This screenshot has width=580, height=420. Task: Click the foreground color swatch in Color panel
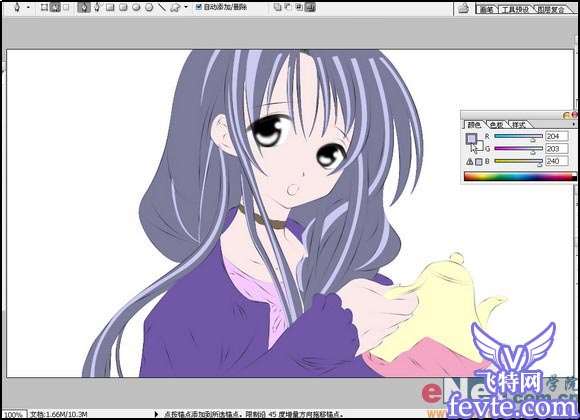click(x=471, y=139)
